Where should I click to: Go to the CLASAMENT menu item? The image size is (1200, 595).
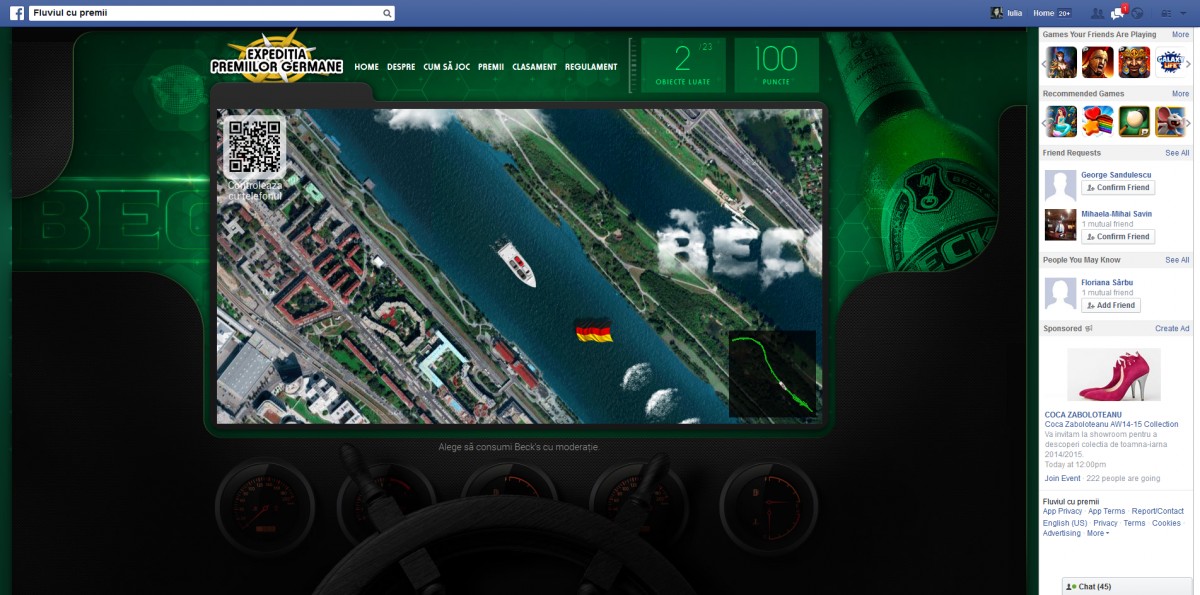(534, 67)
